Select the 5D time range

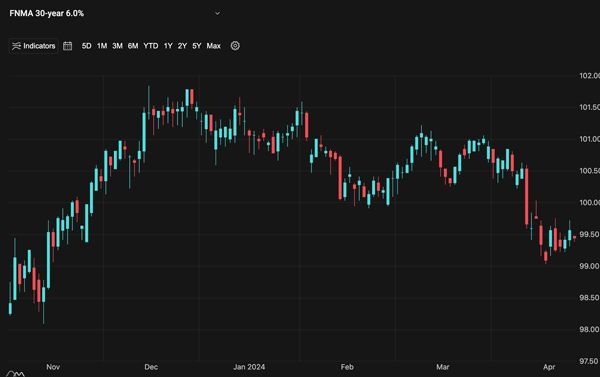pos(86,46)
